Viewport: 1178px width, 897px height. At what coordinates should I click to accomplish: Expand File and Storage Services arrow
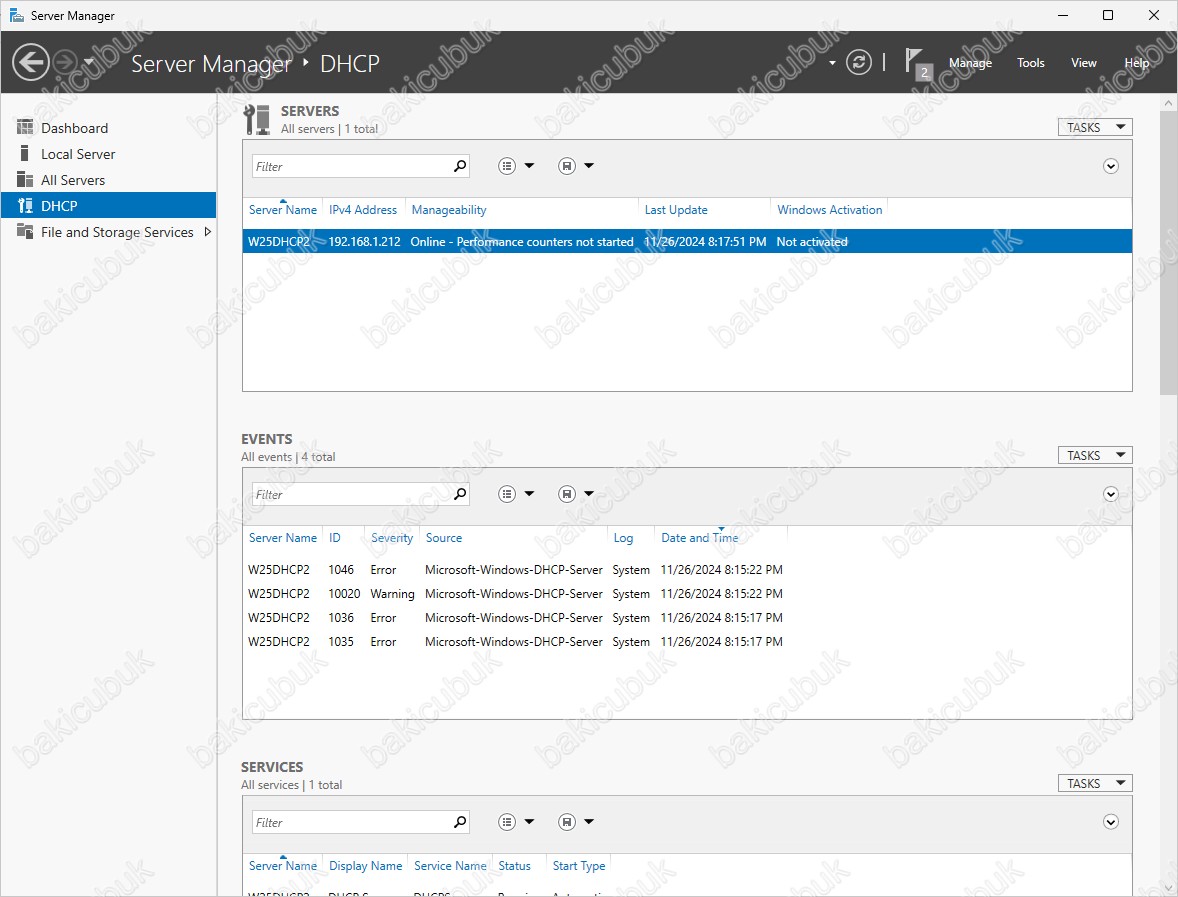[x=208, y=232]
